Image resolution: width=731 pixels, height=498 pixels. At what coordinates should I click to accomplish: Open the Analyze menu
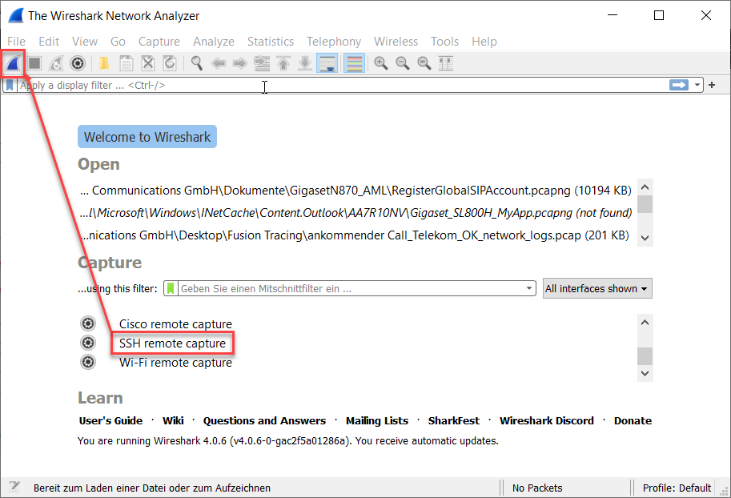pos(214,42)
